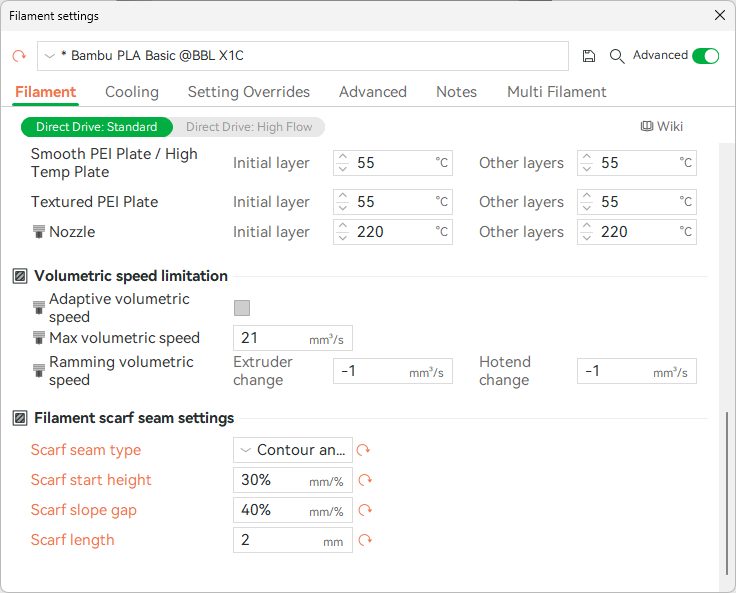Select Direct Drive: Standard button
This screenshot has width=736, height=593.
click(x=96, y=127)
